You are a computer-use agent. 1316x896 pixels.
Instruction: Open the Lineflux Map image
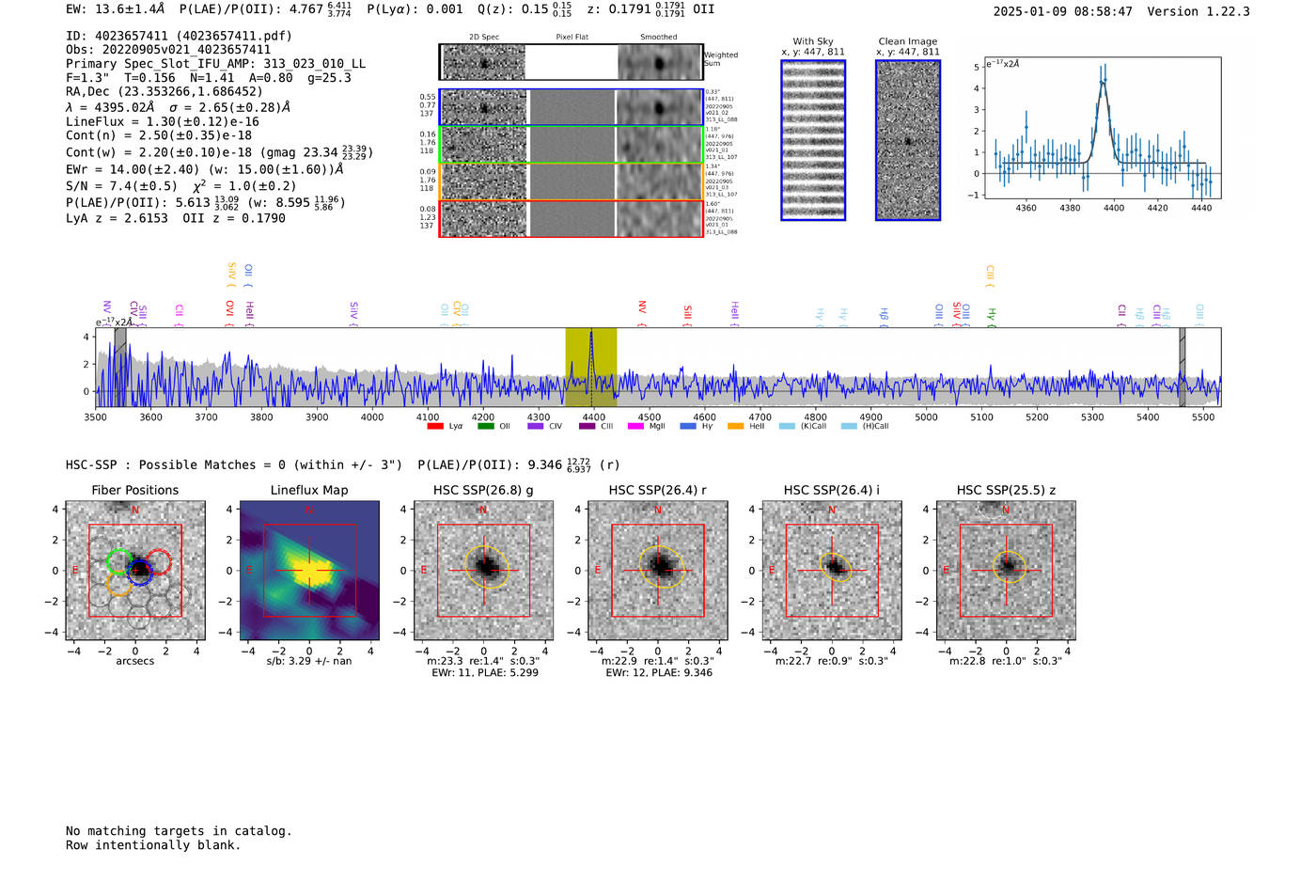click(309, 571)
